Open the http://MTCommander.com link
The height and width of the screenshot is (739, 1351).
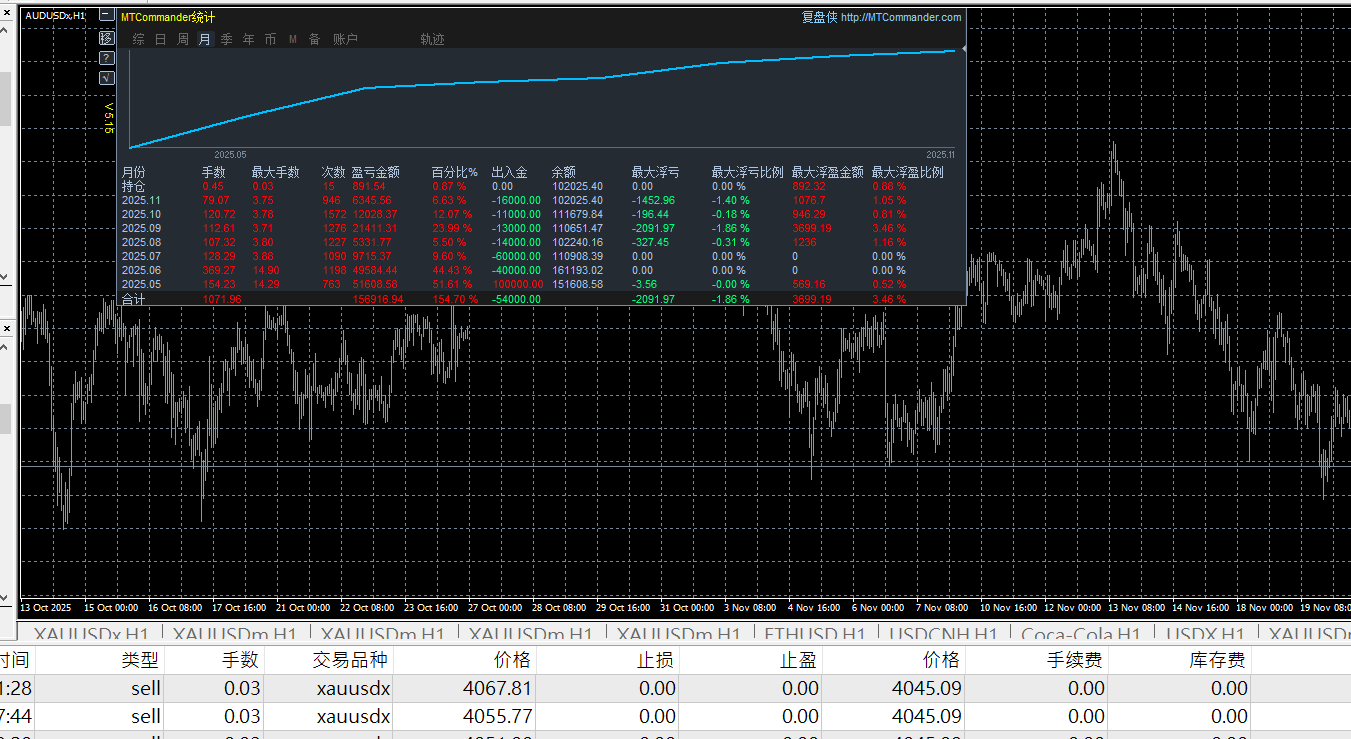(x=901, y=17)
